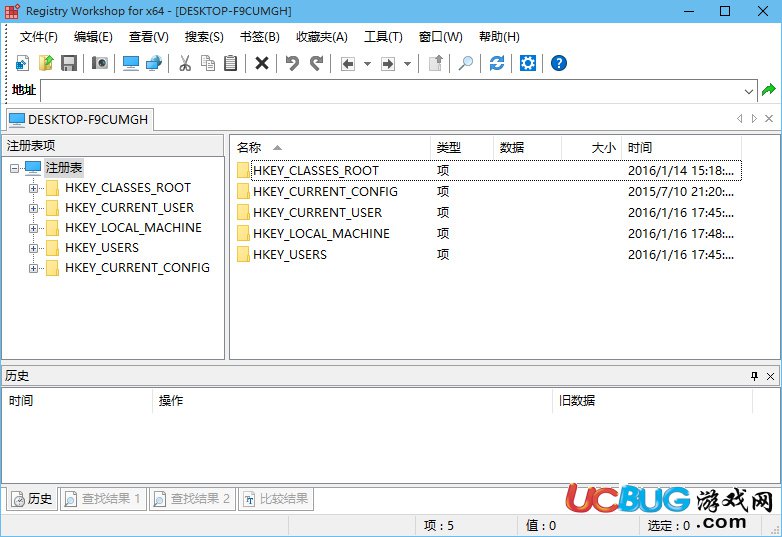Collapse the 注册表 root tree node
Screen dimensions: 782x537
click(x=14, y=168)
